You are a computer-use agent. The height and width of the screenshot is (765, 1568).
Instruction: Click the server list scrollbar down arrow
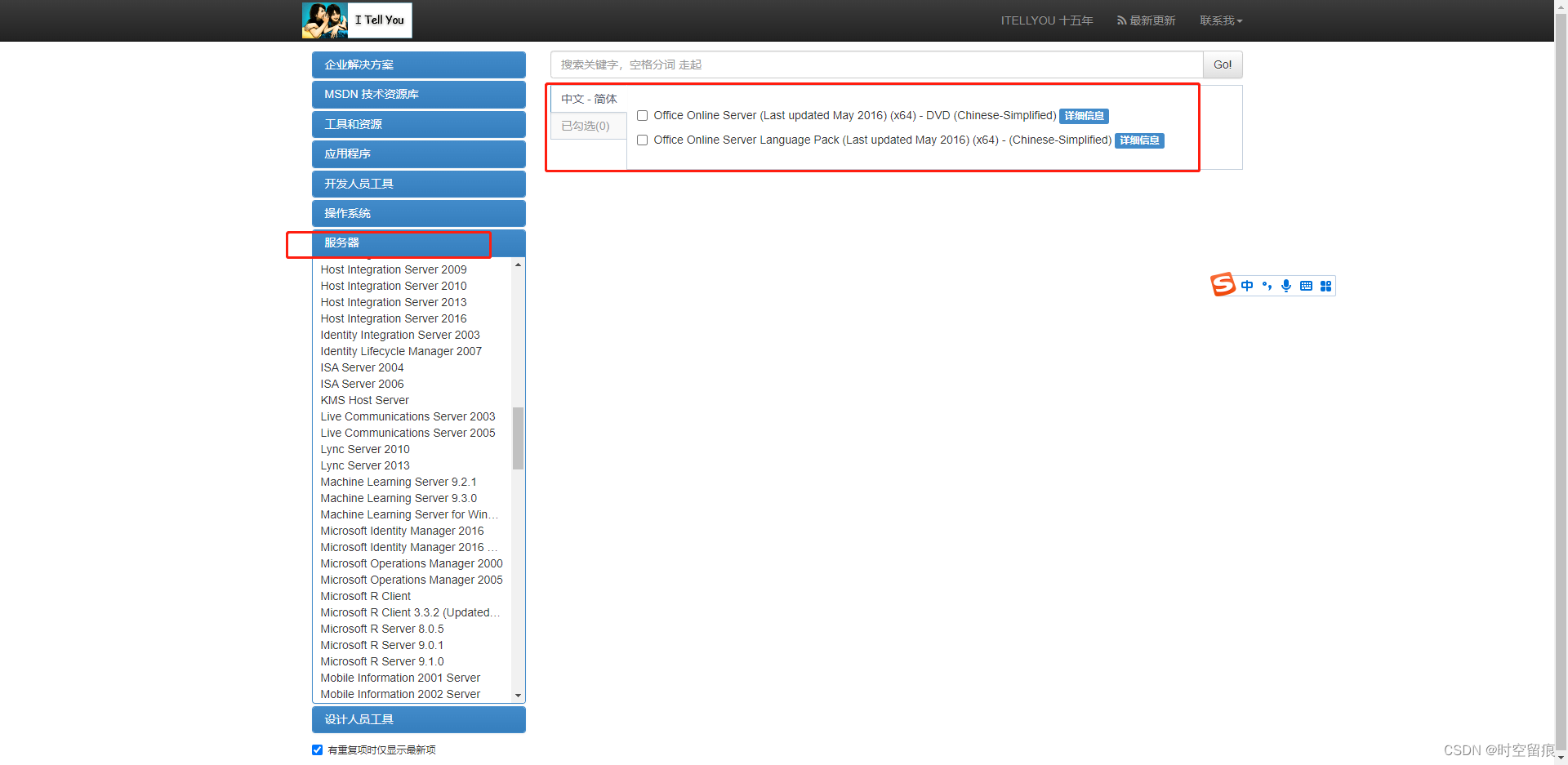(518, 696)
